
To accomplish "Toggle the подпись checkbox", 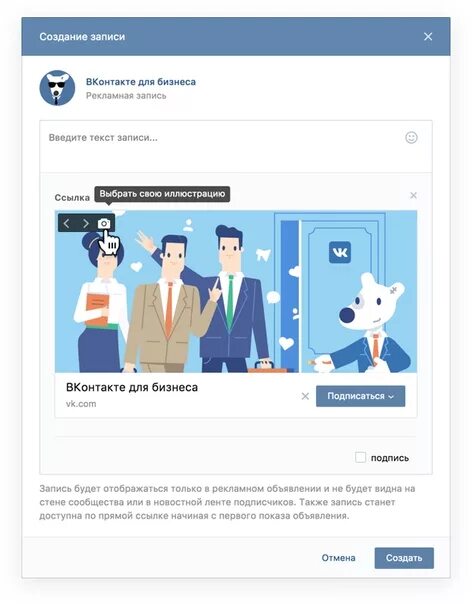I will pyautogui.click(x=360, y=458).
